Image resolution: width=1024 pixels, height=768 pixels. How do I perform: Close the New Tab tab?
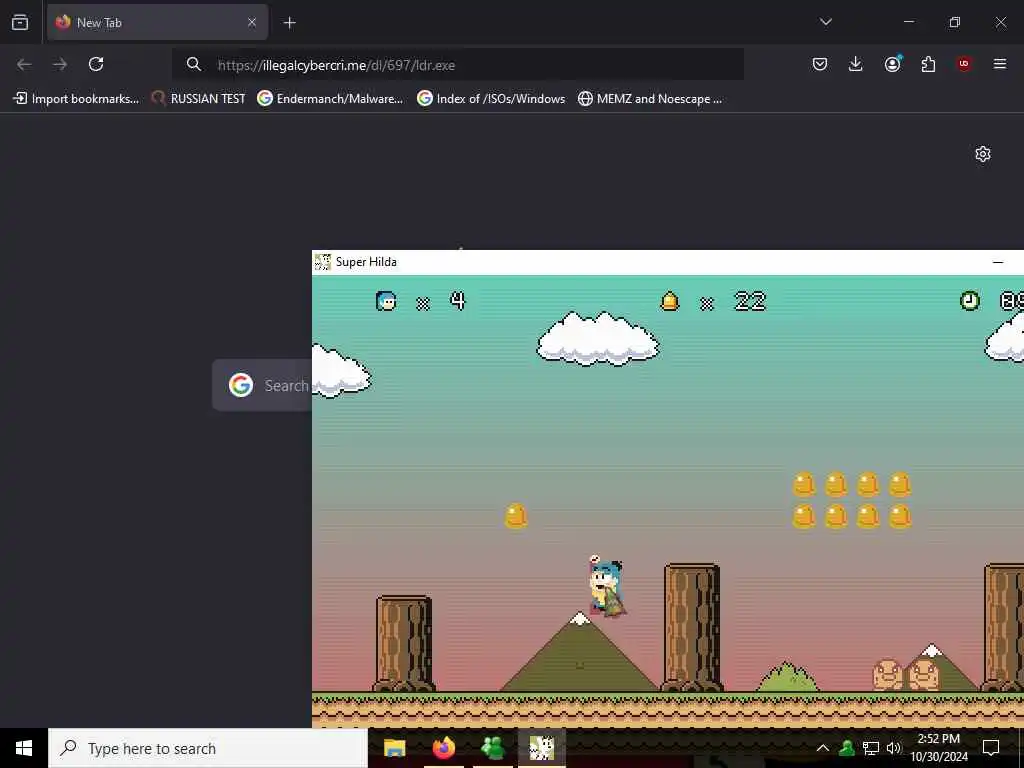(251, 22)
